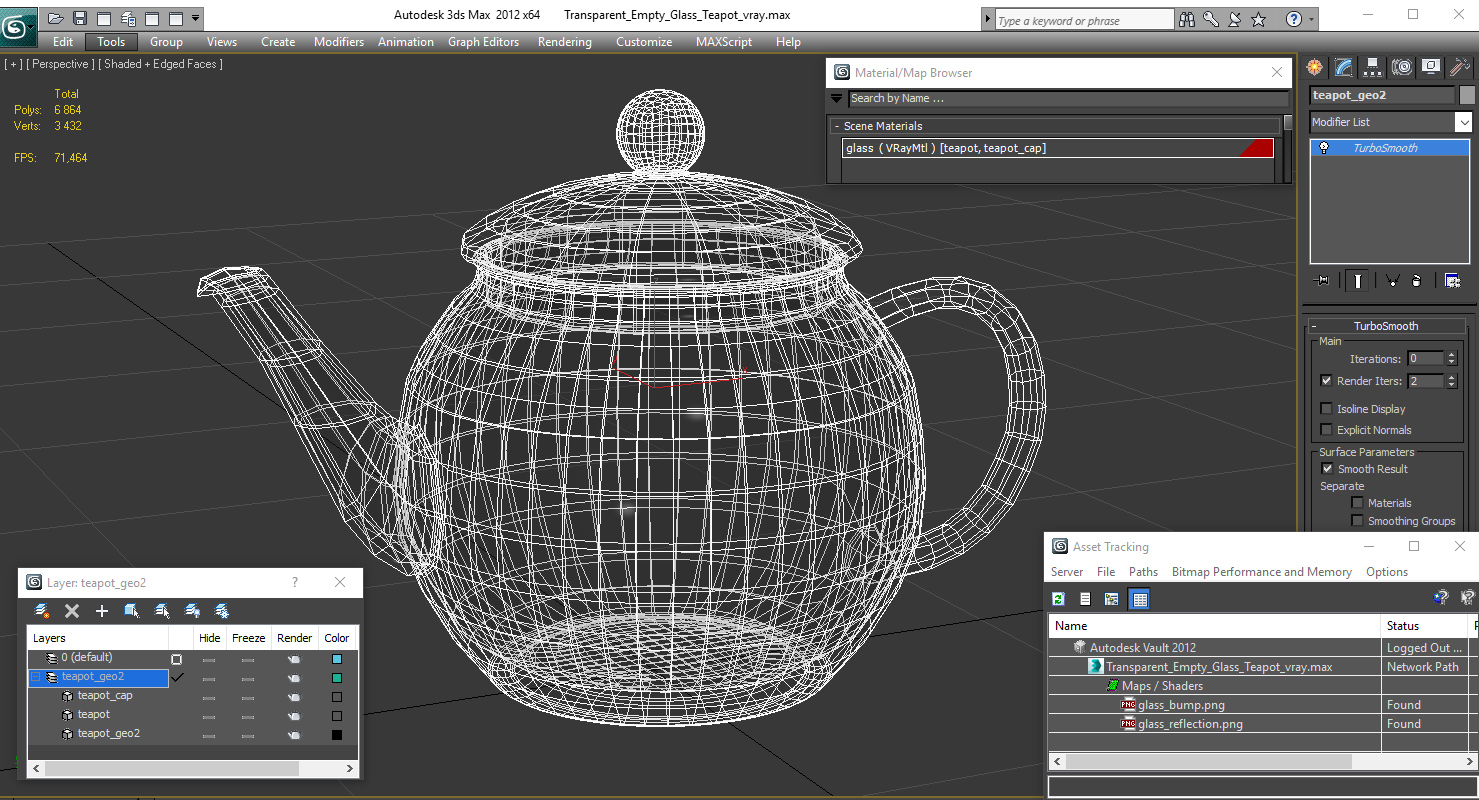Select glass VRayMtl material entry

coord(1059,148)
